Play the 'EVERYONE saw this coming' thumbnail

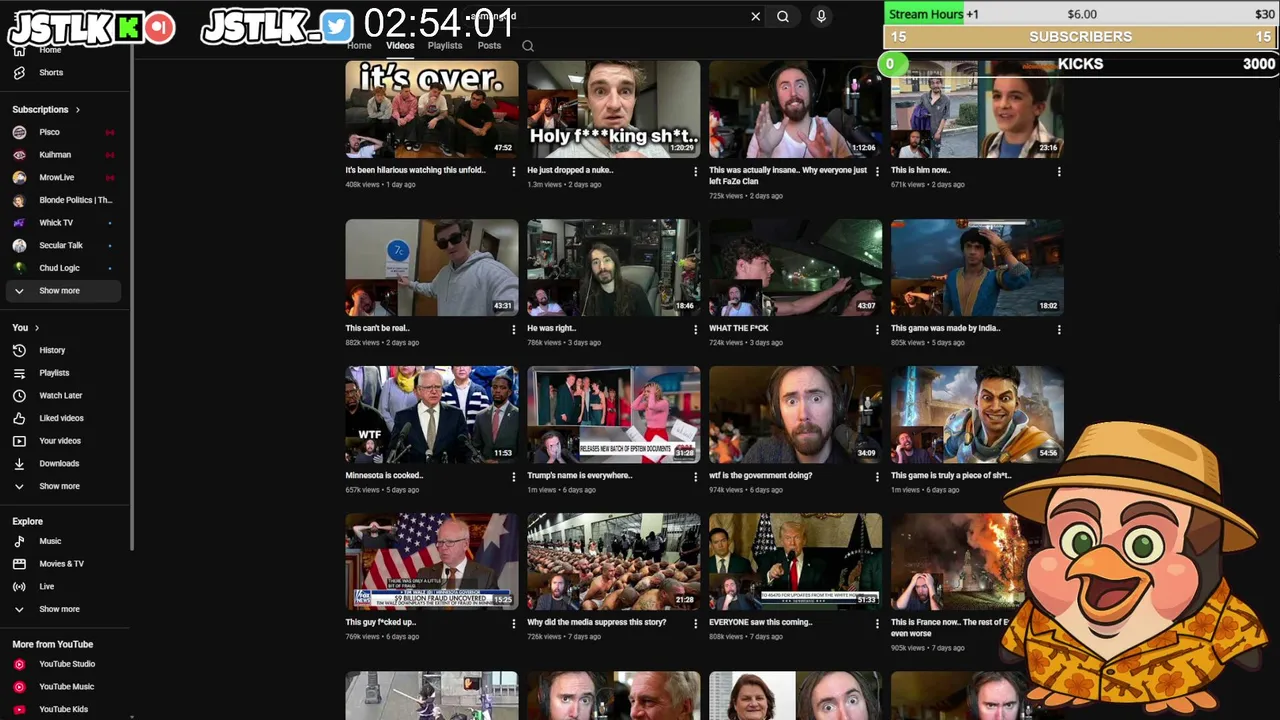(796, 561)
